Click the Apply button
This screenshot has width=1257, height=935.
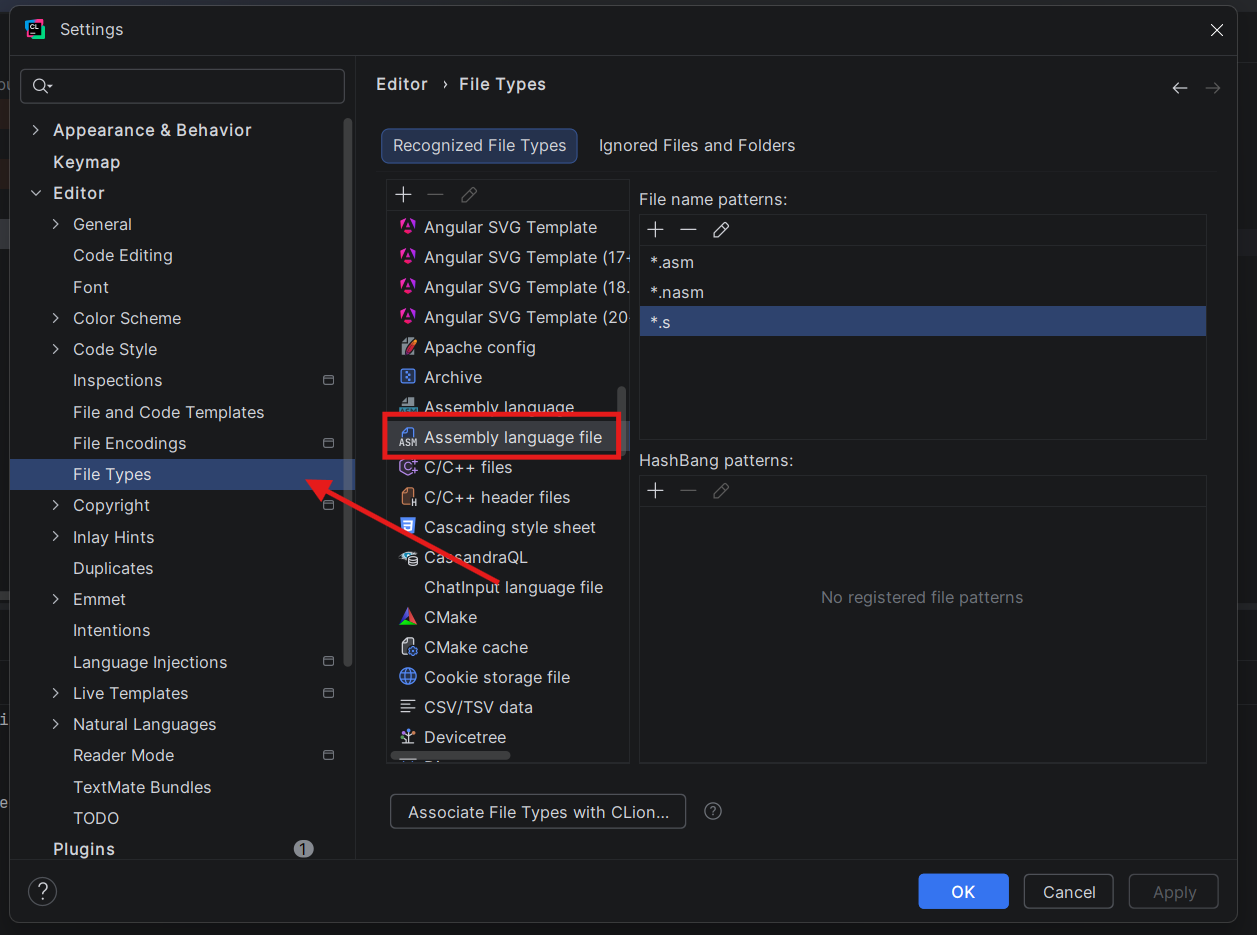(x=1174, y=891)
